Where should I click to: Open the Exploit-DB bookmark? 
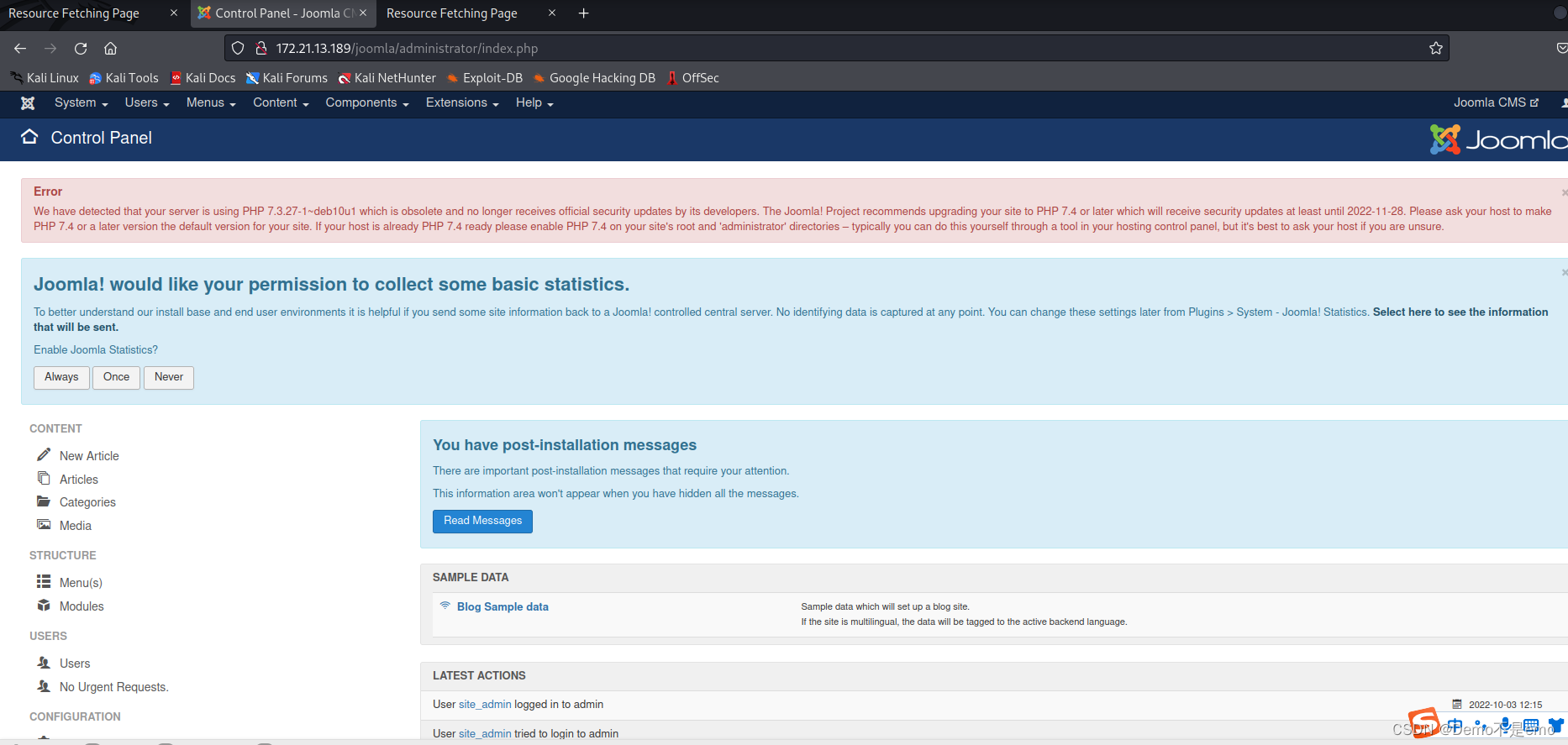pyautogui.click(x=485, y=78)
